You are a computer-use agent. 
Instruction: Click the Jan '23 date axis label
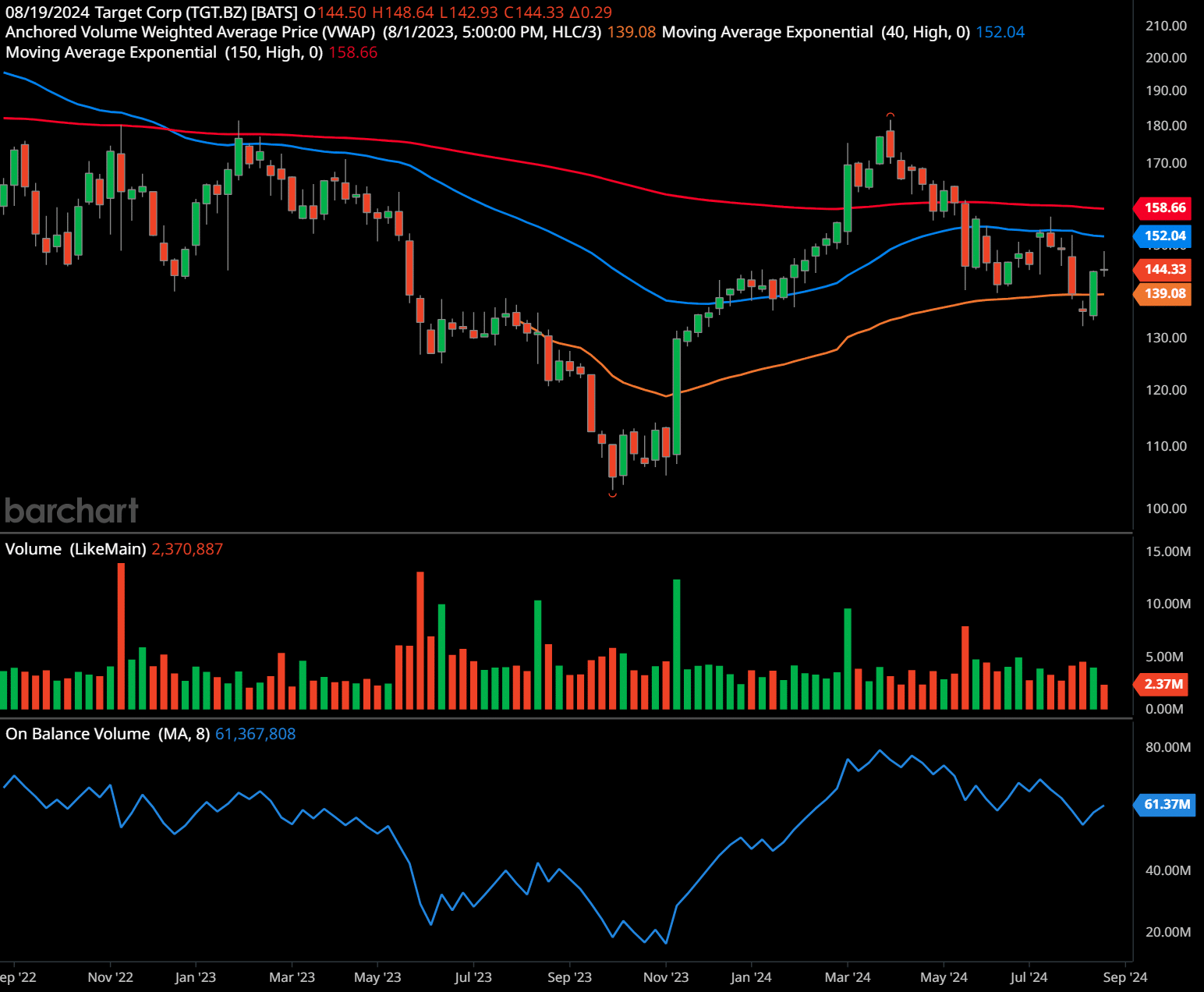click(x=195, y=977)
